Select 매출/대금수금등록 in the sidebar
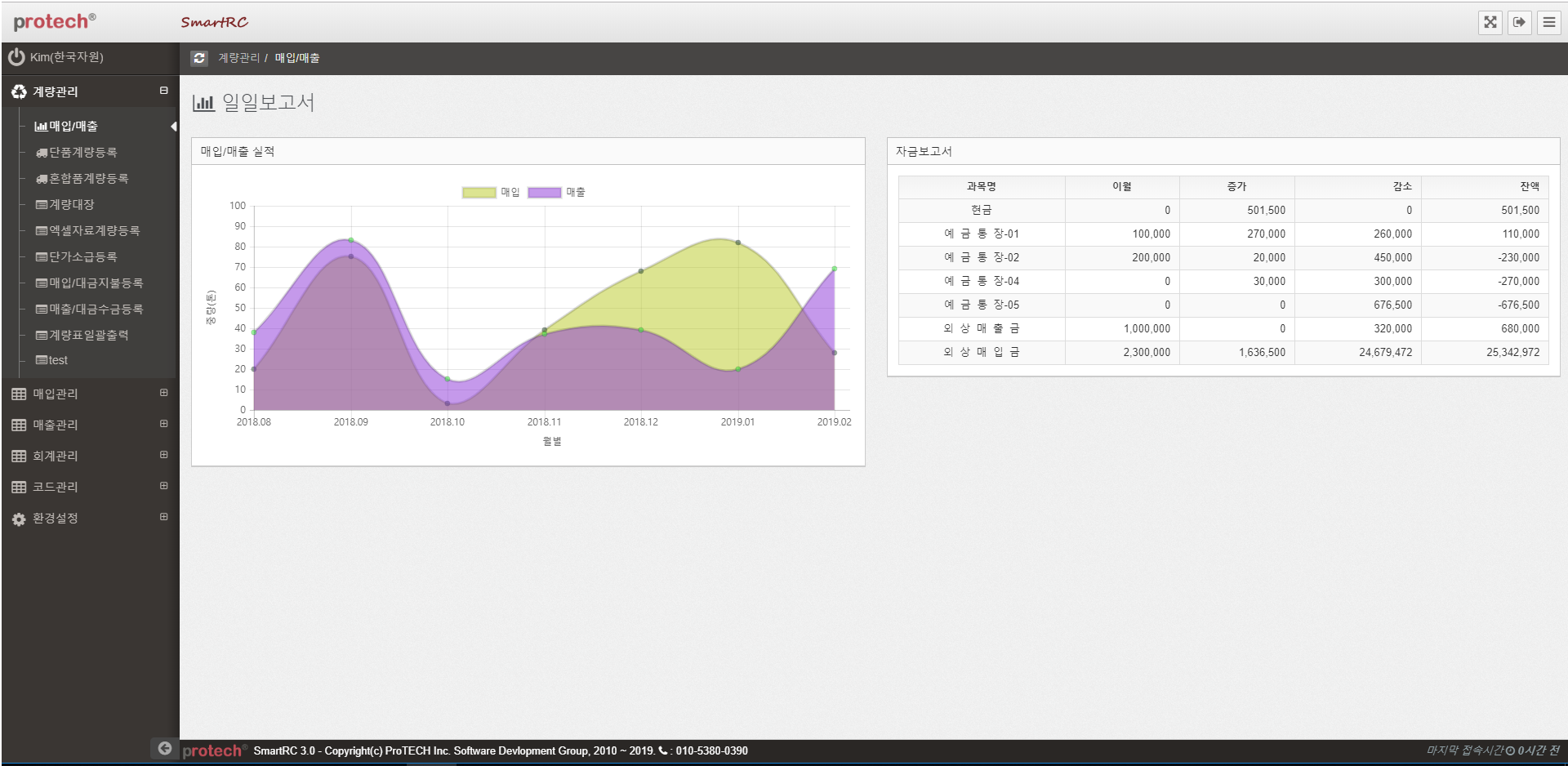The image size is (1568, 766). coord(96,310)
